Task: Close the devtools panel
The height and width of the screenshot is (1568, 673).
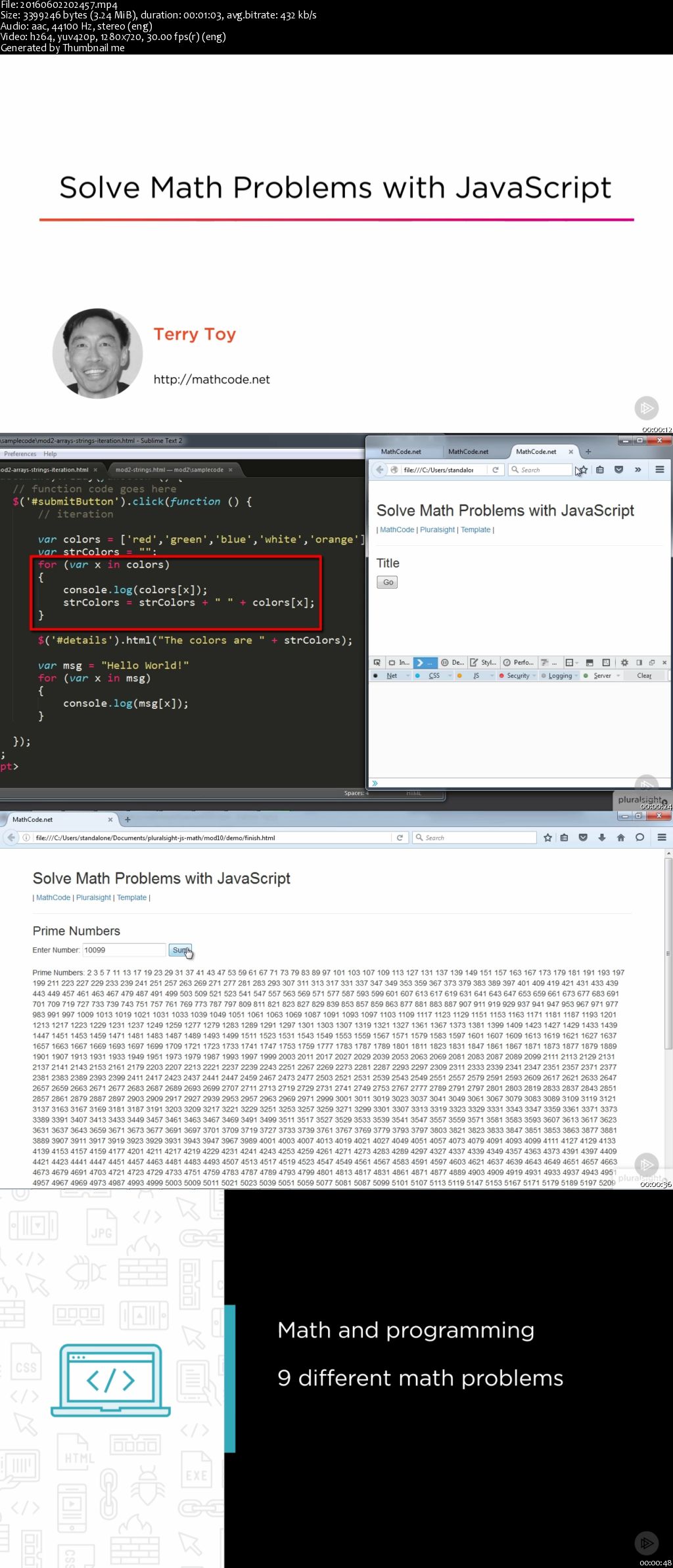Action: click(x=664, y=662)
